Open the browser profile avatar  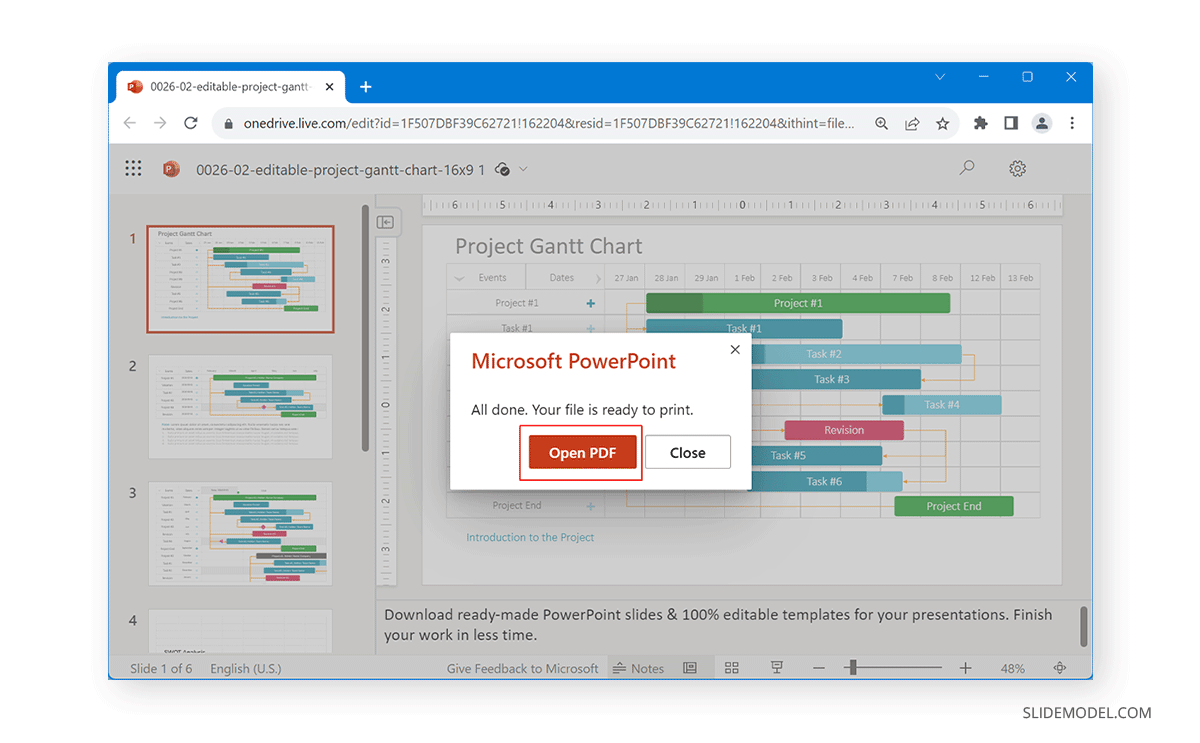pos(1042,123)
